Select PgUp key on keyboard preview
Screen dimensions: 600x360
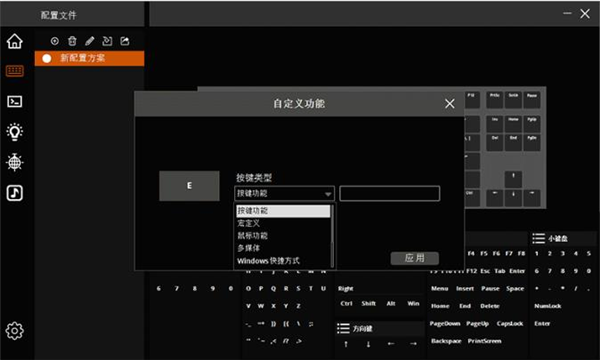pyautogui.click(x=532, y=124)
